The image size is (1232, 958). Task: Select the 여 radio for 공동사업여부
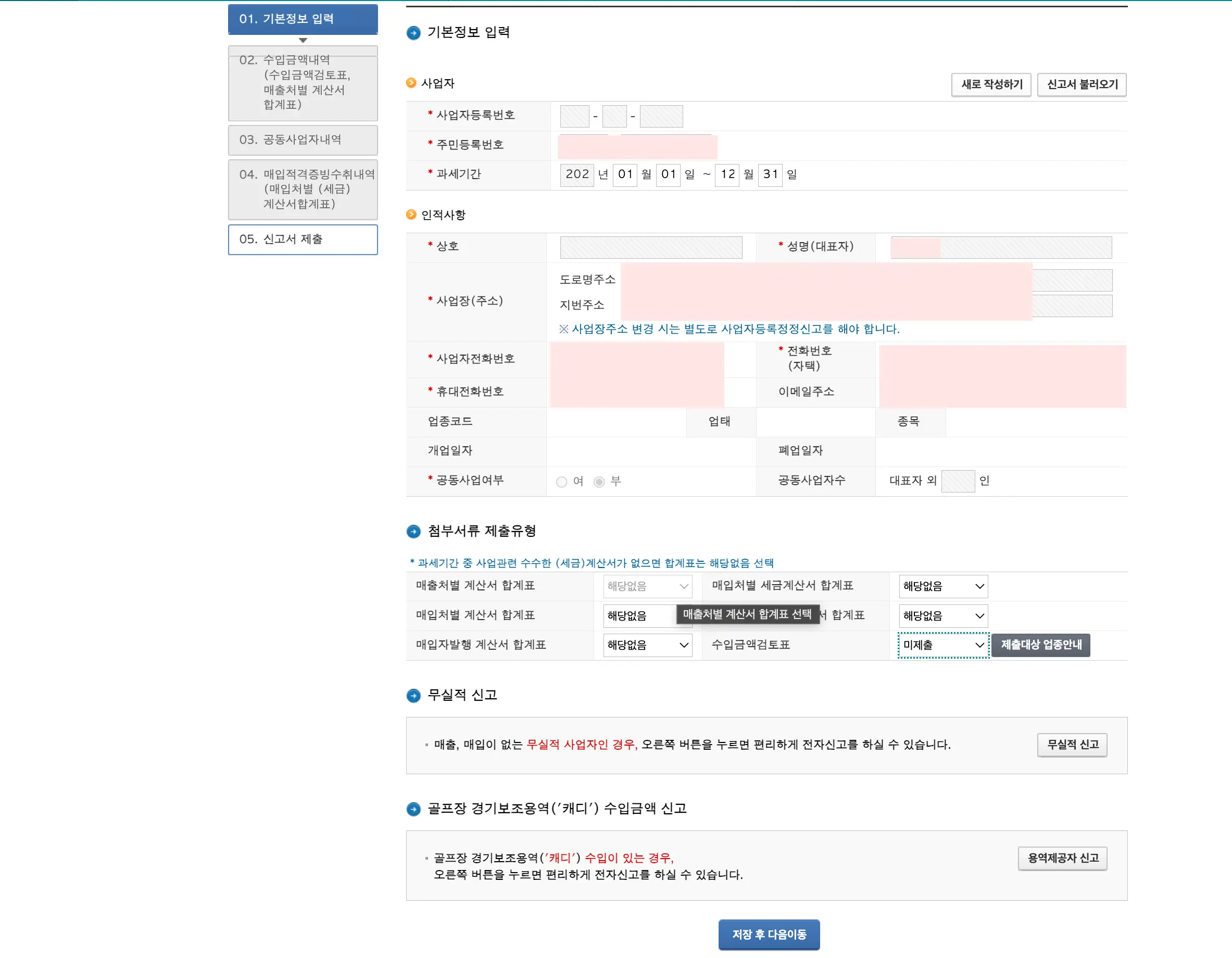coord(562,482)
